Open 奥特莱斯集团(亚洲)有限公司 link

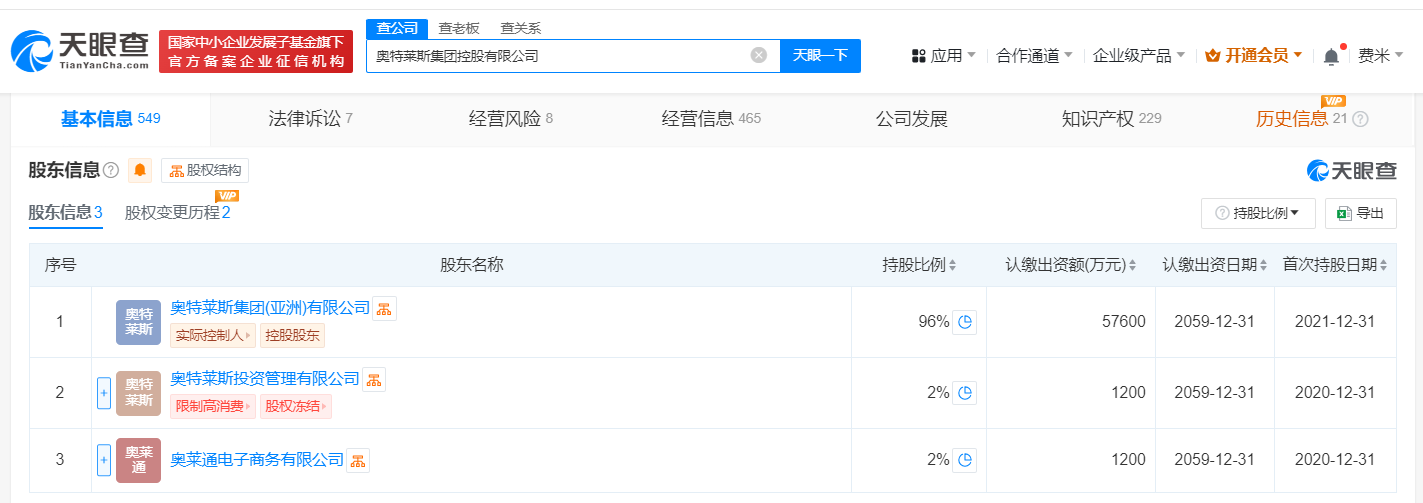270,308
